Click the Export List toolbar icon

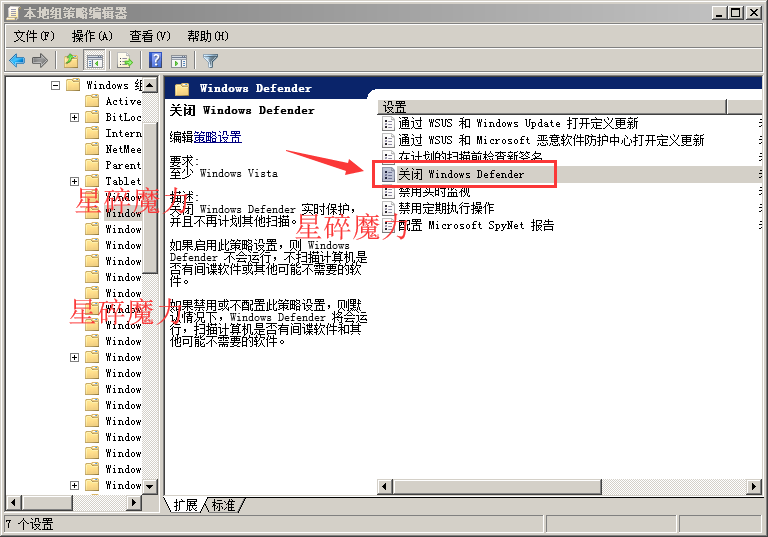(x=125, y=61)
